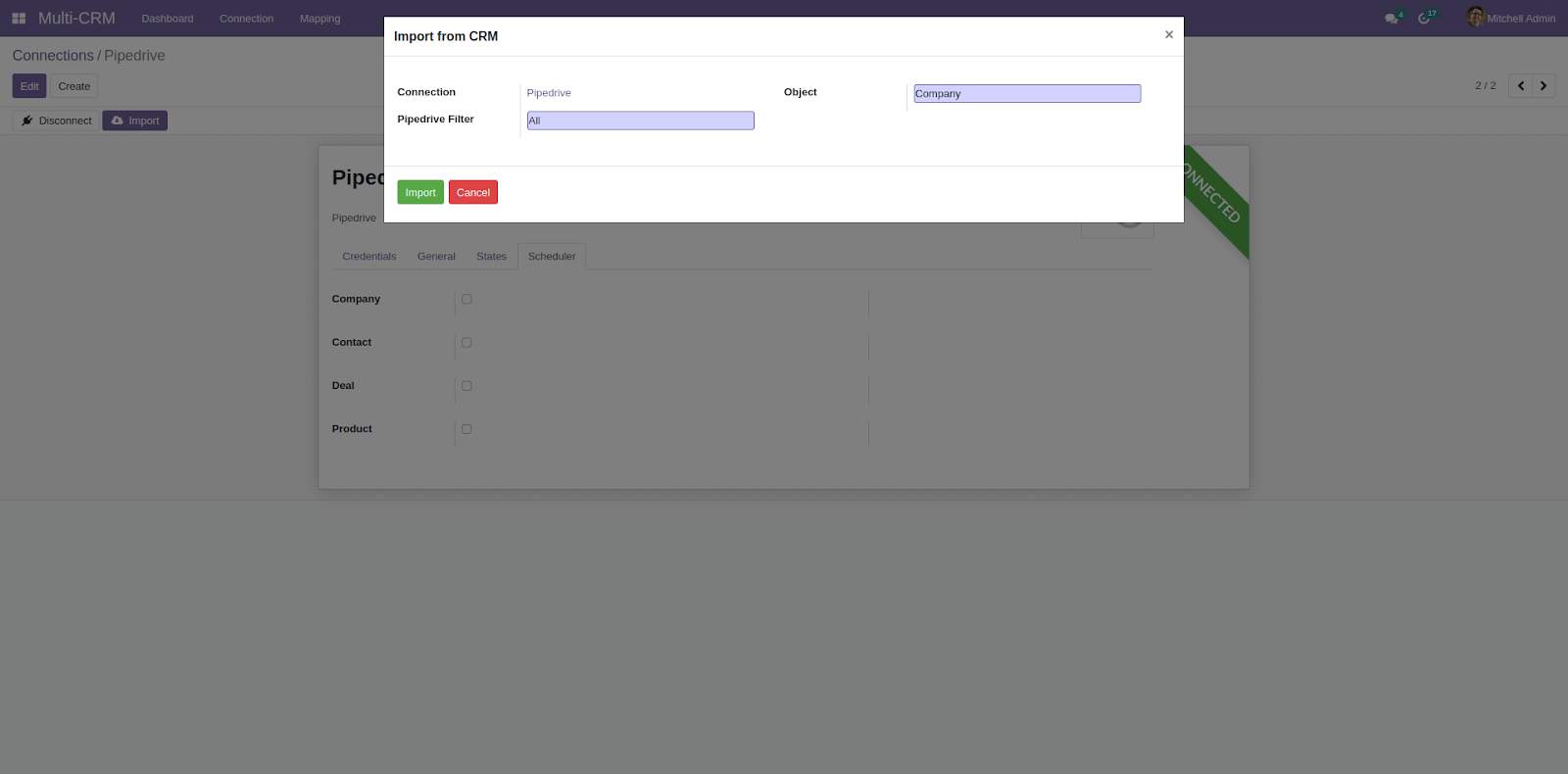
Task: Click the green Import button in dialog
Action: [420, 192]
